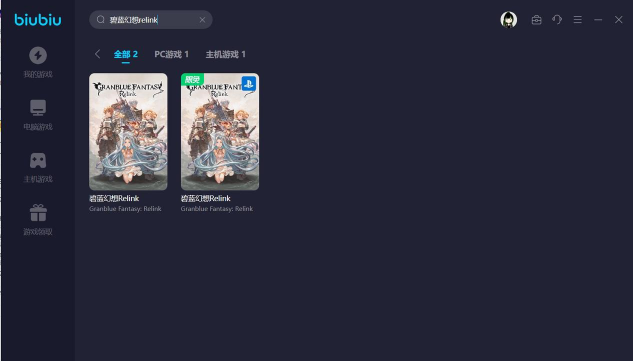
Task: Switch to the PC游戏 1 tab
Action: click(172, 54)
